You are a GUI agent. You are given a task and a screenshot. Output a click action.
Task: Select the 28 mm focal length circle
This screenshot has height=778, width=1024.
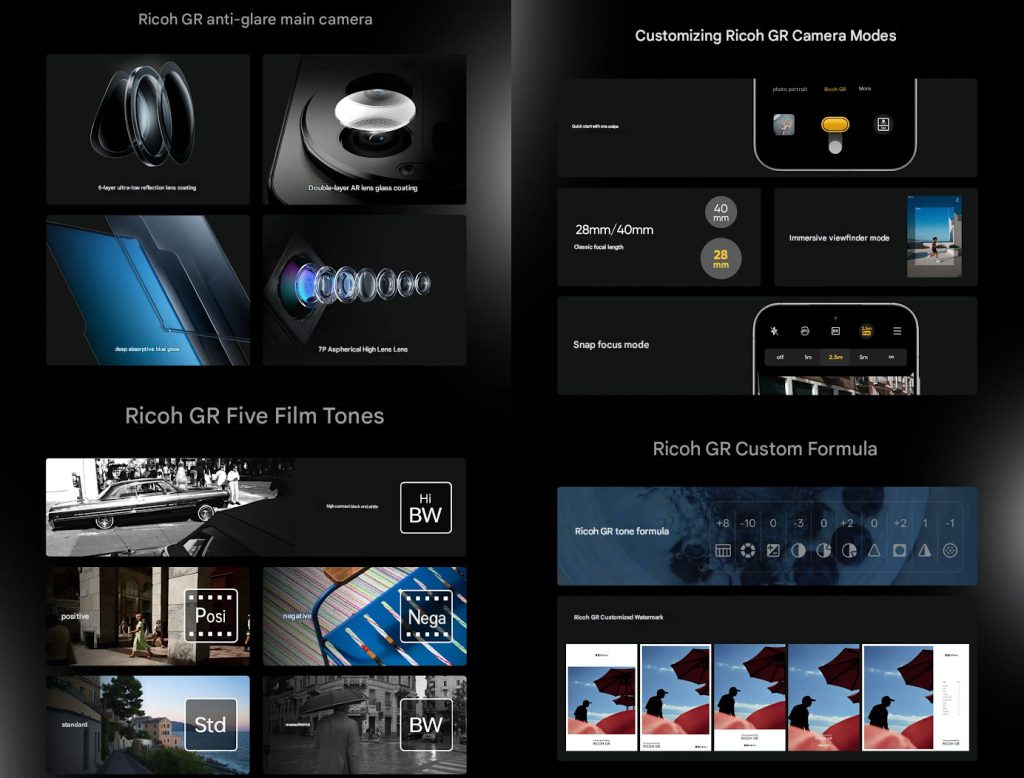(720, 259)
